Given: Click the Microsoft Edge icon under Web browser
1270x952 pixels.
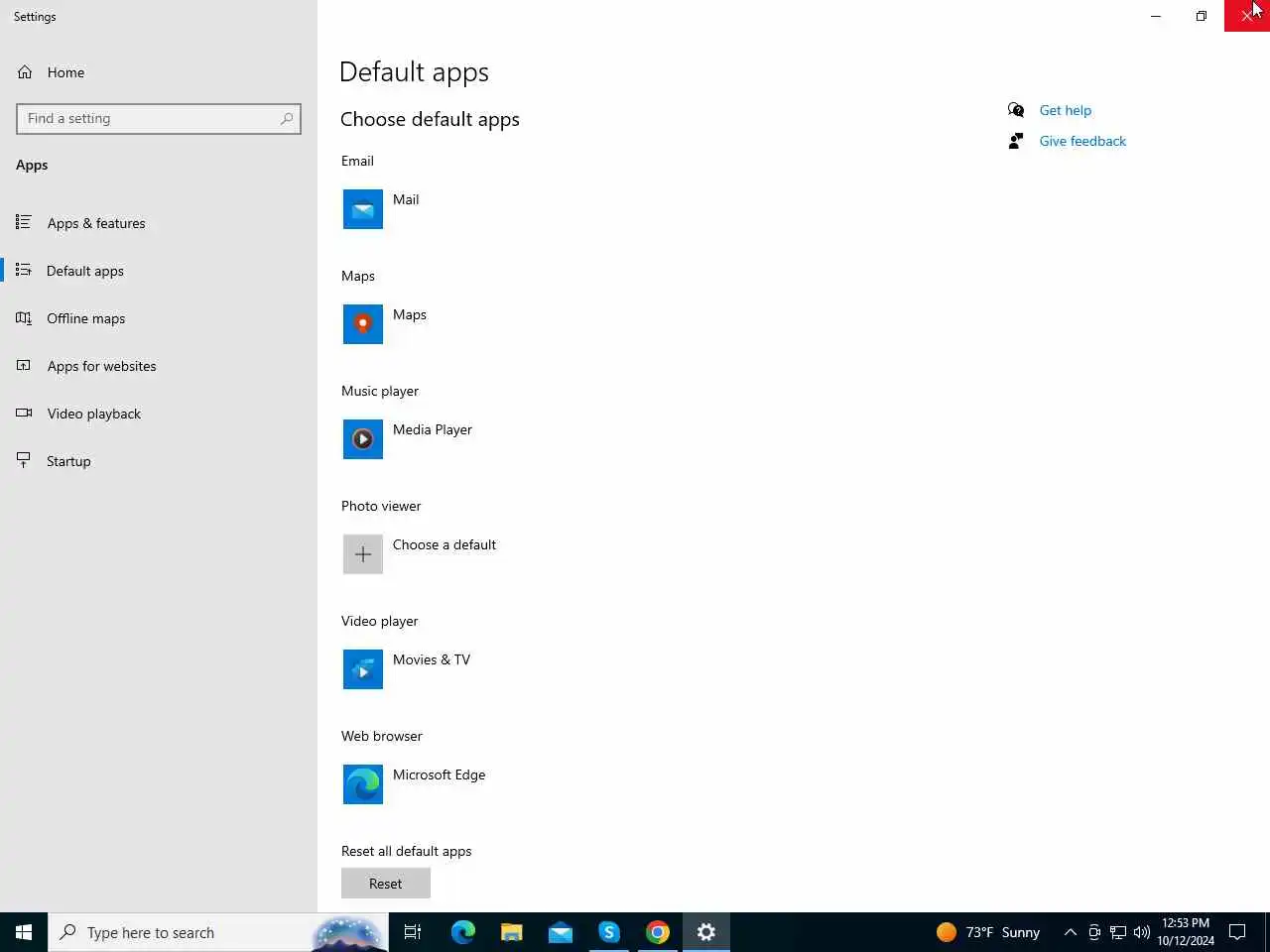Looking at the screenshot, I should click(x=363, y=784).
